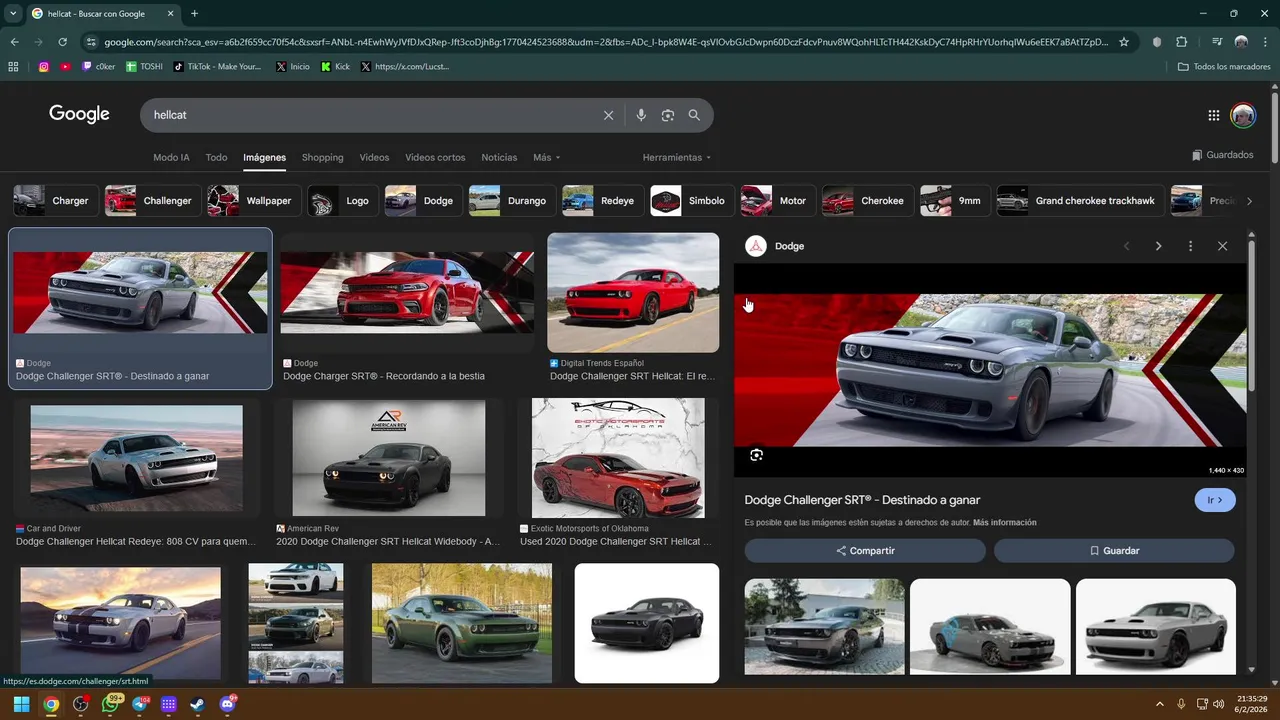The width and height of the screenshot is (1280, 720).
Task: Open the red Dodge Charger SRT thumbnail
Action: pyautogui.click(x=407, y=292)
